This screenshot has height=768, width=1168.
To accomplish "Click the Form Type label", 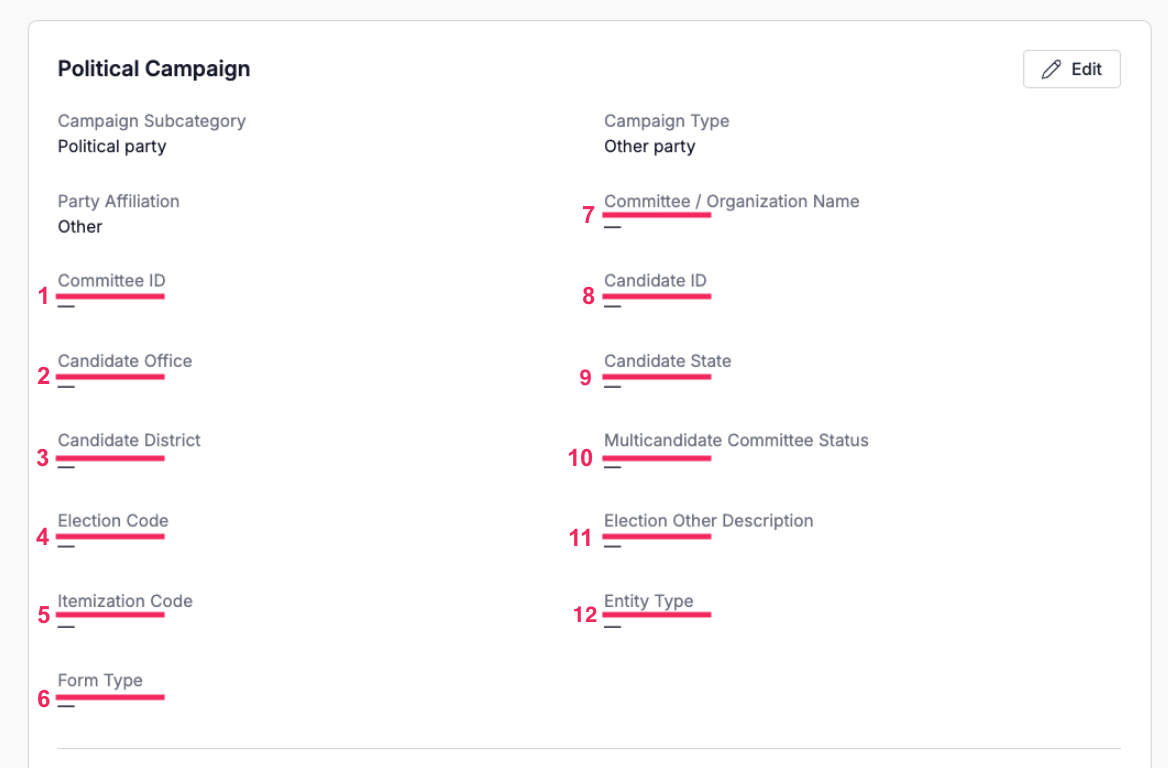I will pyautogui.click(x=100, y=681).
